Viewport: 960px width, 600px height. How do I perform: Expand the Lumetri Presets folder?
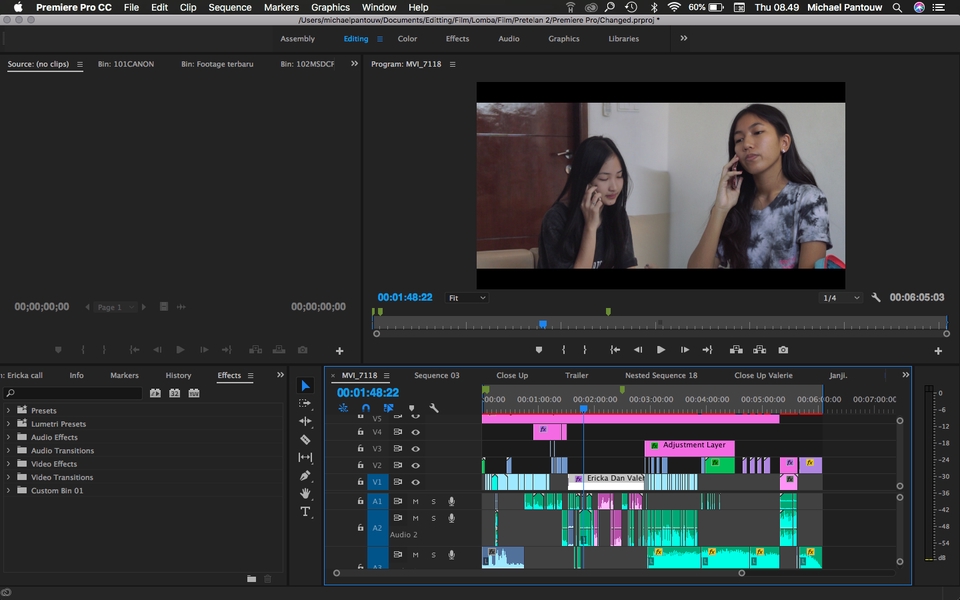9,424
